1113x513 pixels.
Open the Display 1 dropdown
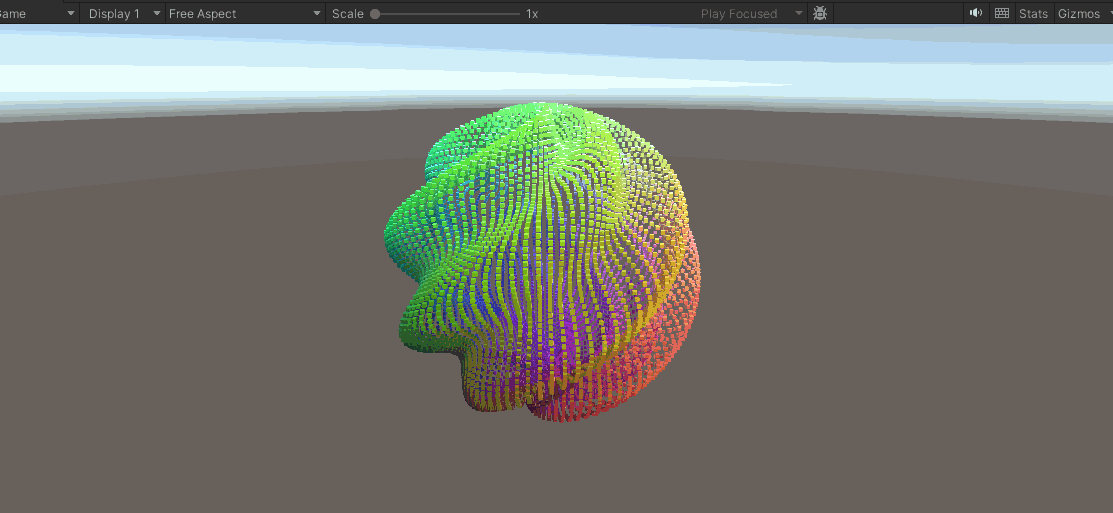point(123,13)
